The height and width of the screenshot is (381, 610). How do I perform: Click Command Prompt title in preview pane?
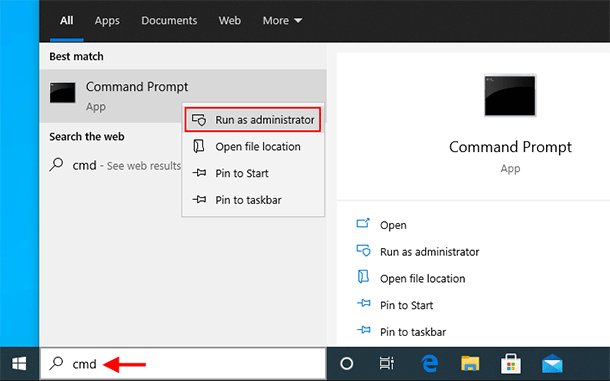click(x=510, y=147)
